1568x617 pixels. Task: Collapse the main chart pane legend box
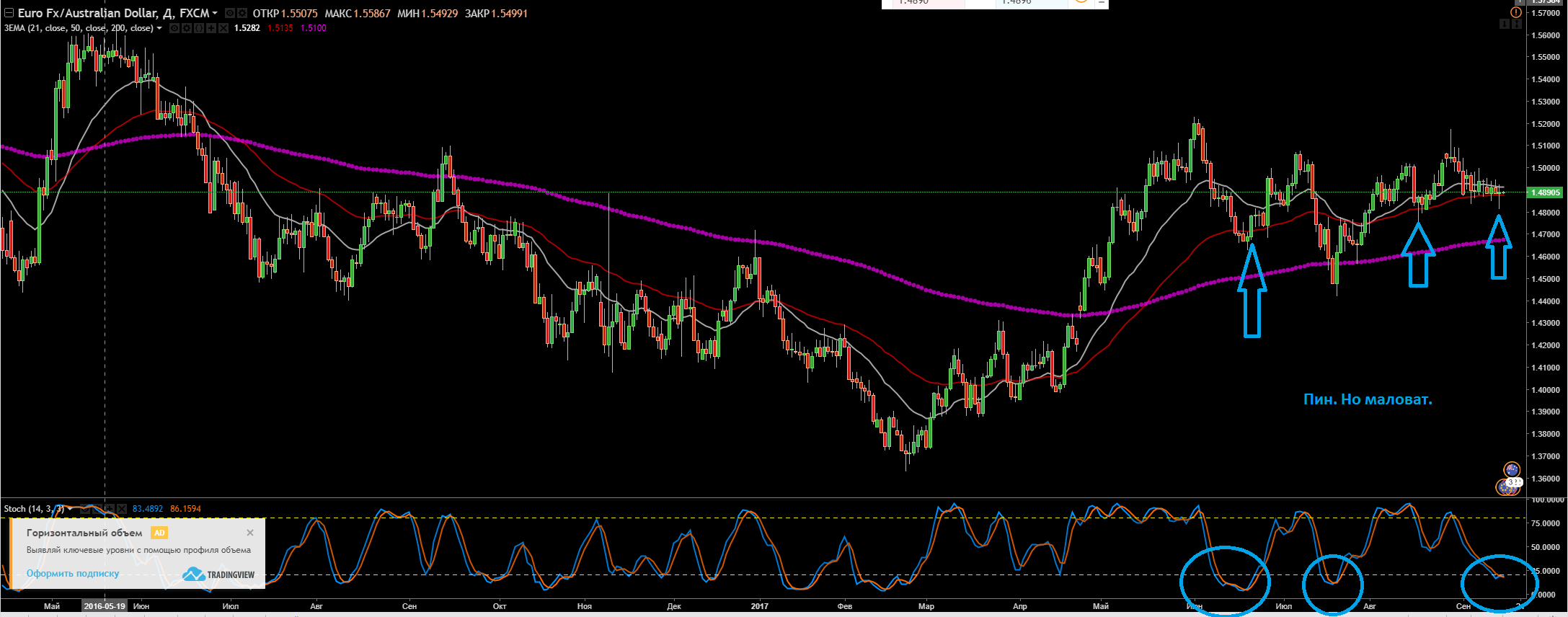(9, 13)
